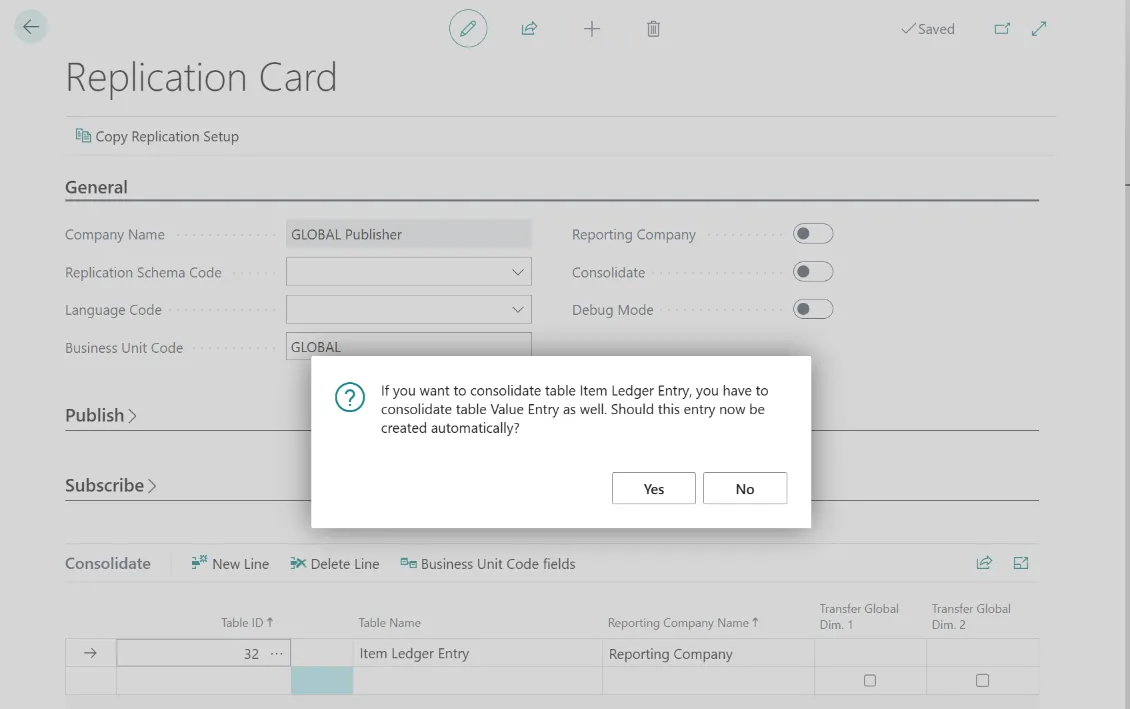Enable the Consolidate toggle
Viewport: 1130px width, 709px height.
812,272
